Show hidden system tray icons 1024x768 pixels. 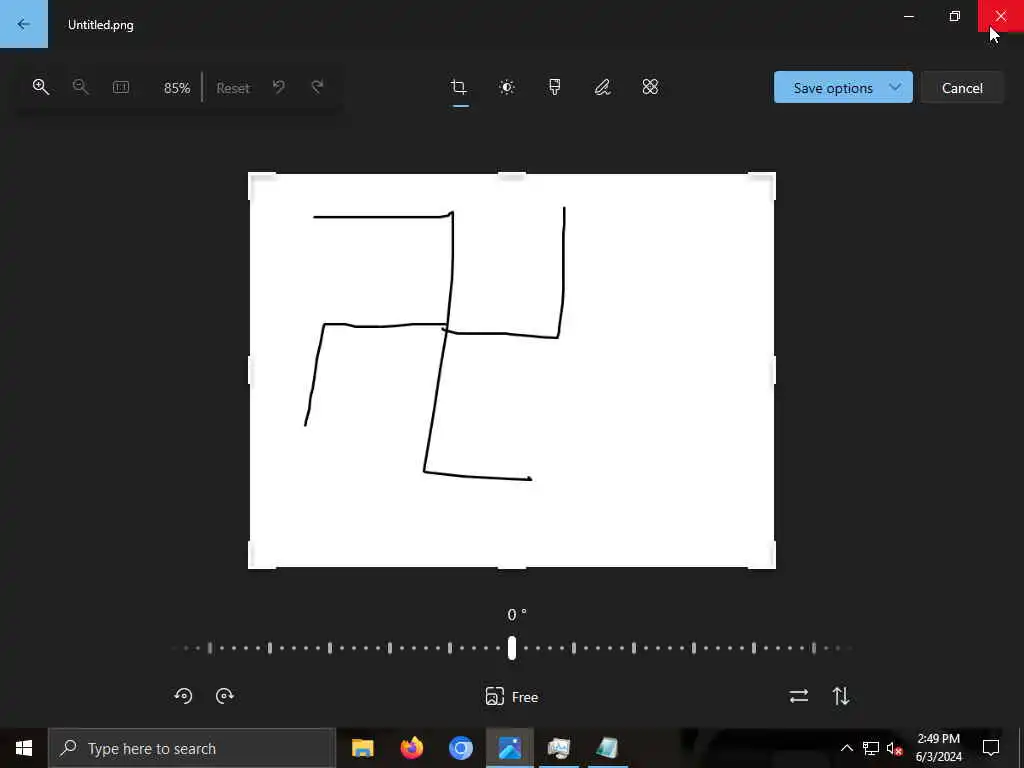(846, 748)
